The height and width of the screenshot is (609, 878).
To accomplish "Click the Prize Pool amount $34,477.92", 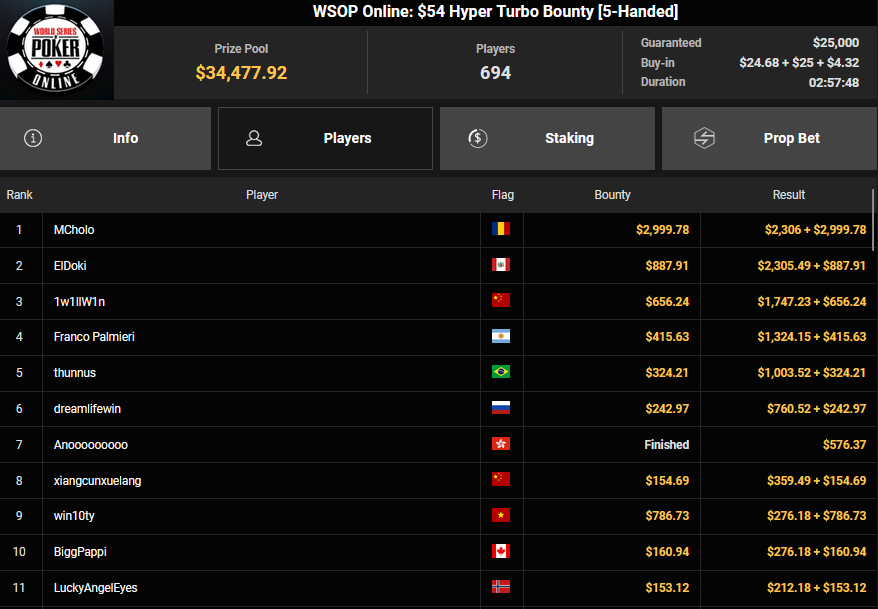I will click(241, 73).
